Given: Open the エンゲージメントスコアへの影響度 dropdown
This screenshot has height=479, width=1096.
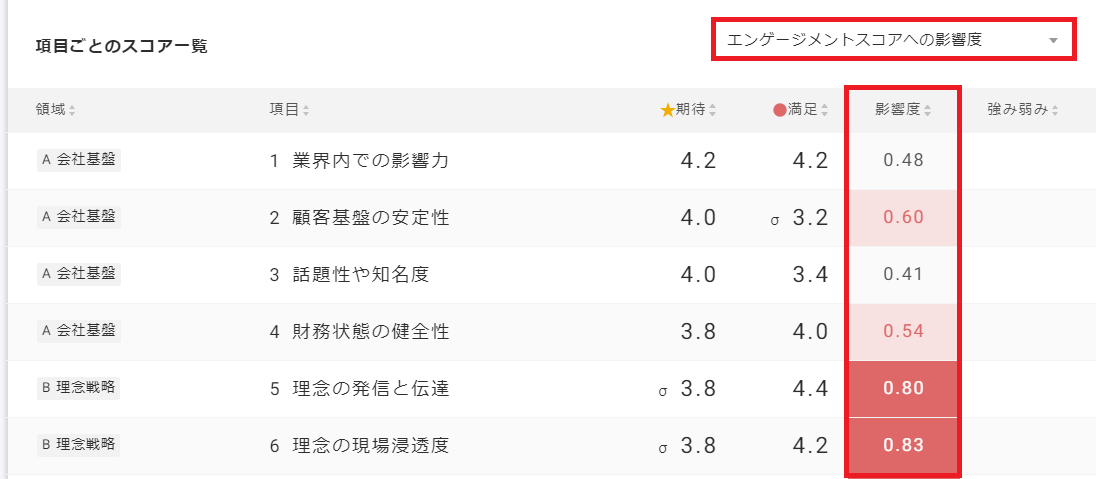Looking at the screenshot, I should (880, 40).
